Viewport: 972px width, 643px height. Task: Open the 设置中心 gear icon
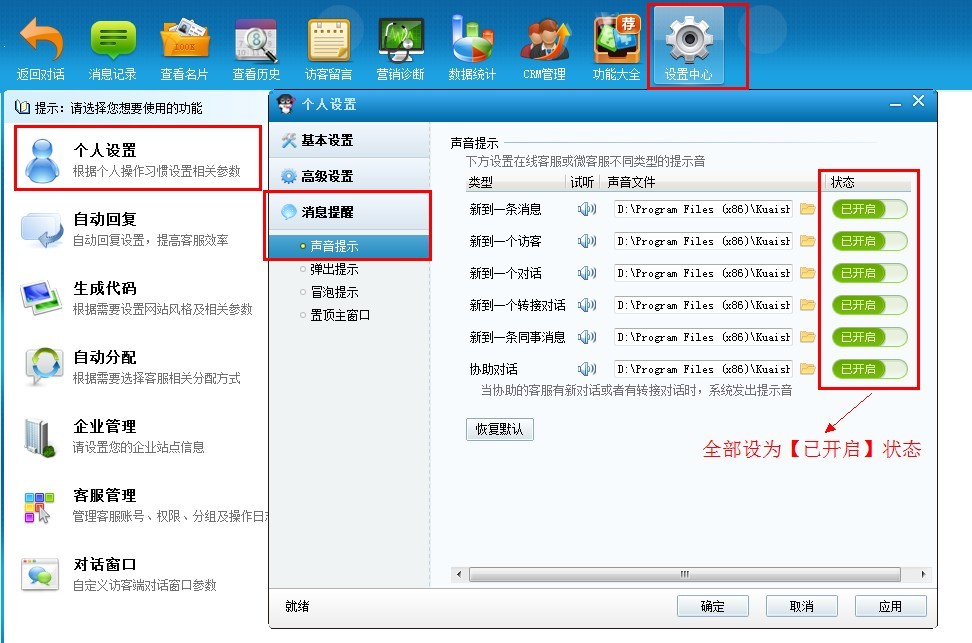tap(687, 42)
